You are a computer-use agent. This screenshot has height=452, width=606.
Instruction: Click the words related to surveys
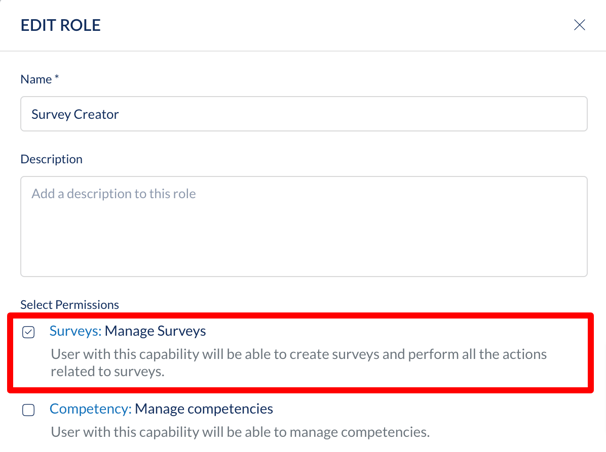(x=107, y=372)
